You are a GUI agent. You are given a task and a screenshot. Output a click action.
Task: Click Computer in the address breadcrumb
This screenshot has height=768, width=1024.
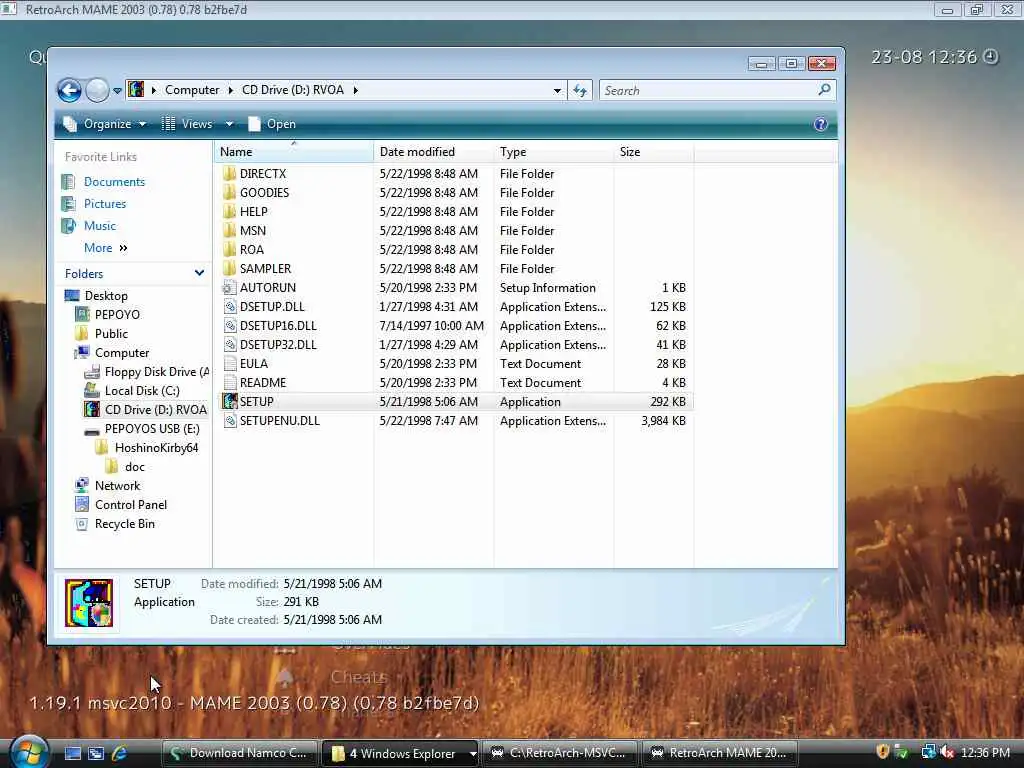click(x=192, y=90)
